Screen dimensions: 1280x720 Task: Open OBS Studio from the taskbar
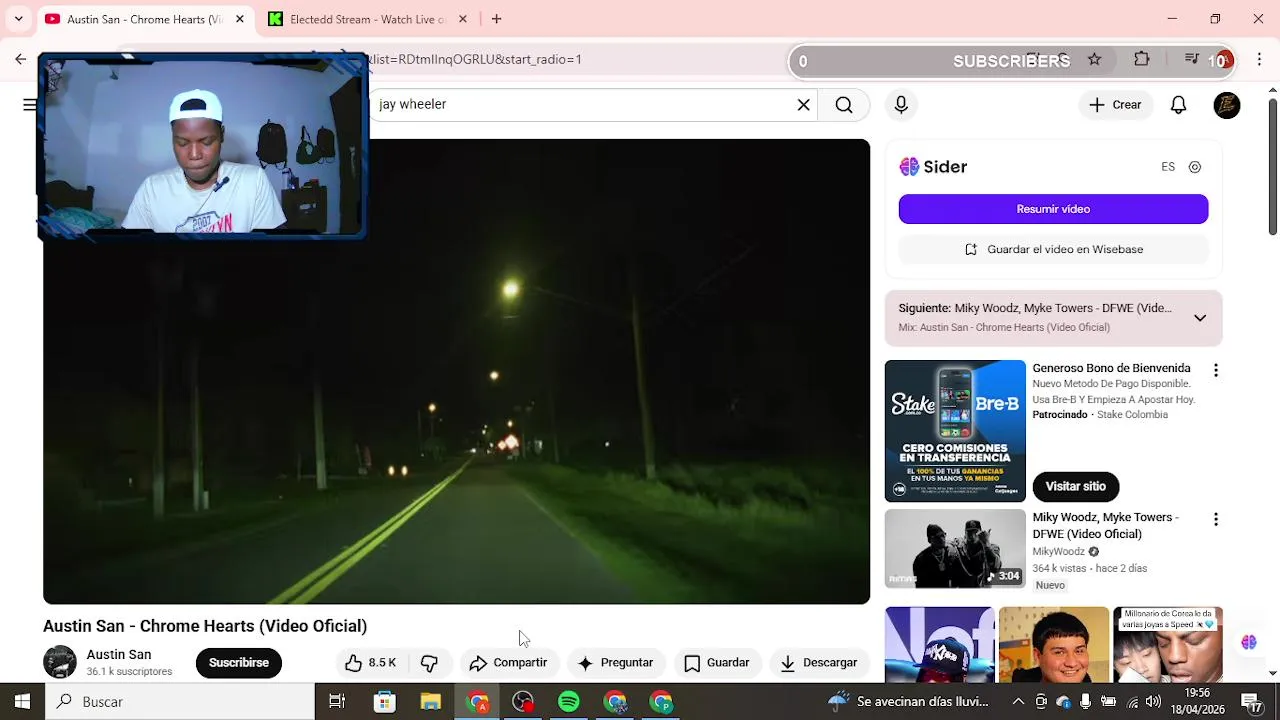[x=523, y=702]
